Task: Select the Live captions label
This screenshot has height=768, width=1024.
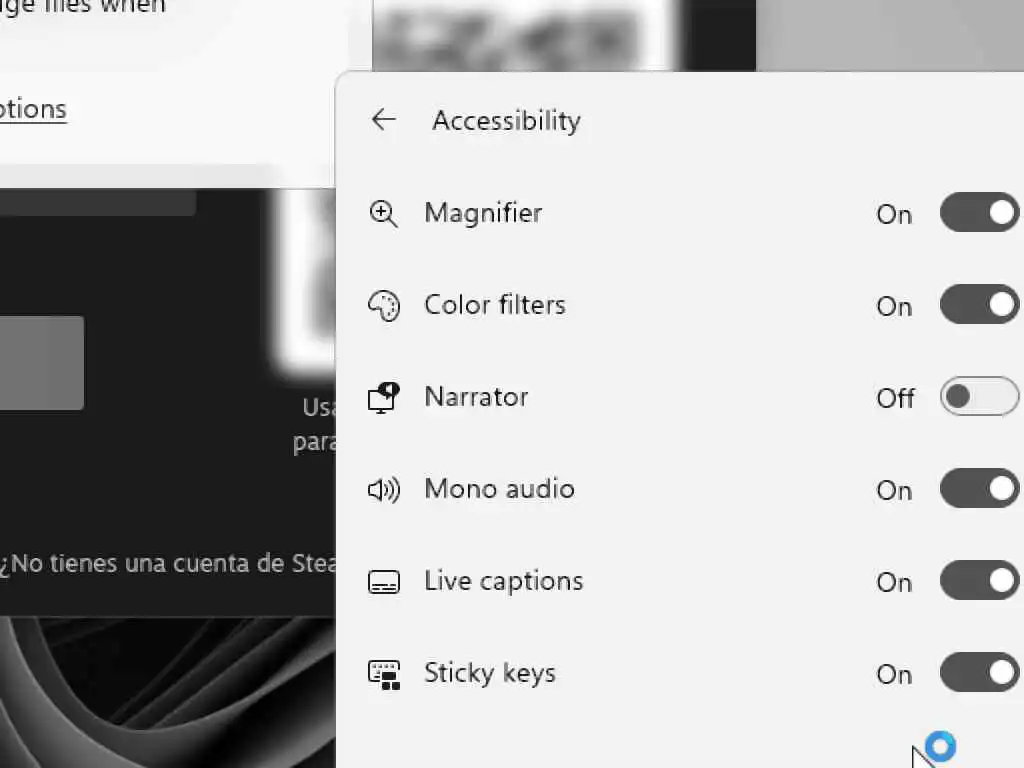Action: [504, 581]
